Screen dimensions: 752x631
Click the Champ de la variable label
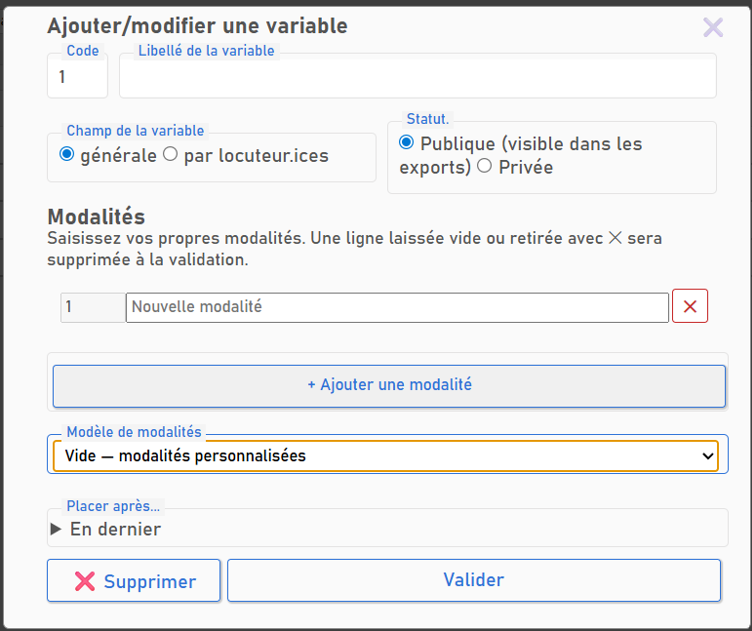[x=135, y=130]
